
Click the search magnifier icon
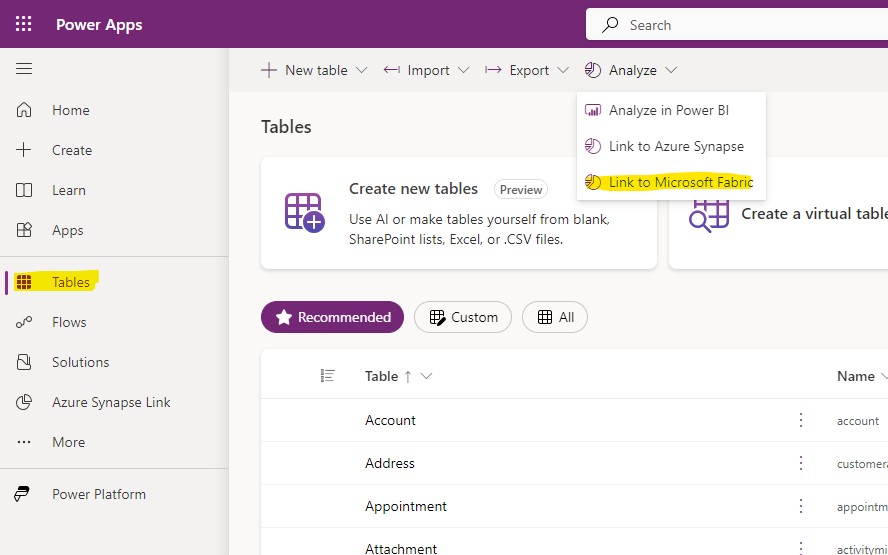(610, 24)
